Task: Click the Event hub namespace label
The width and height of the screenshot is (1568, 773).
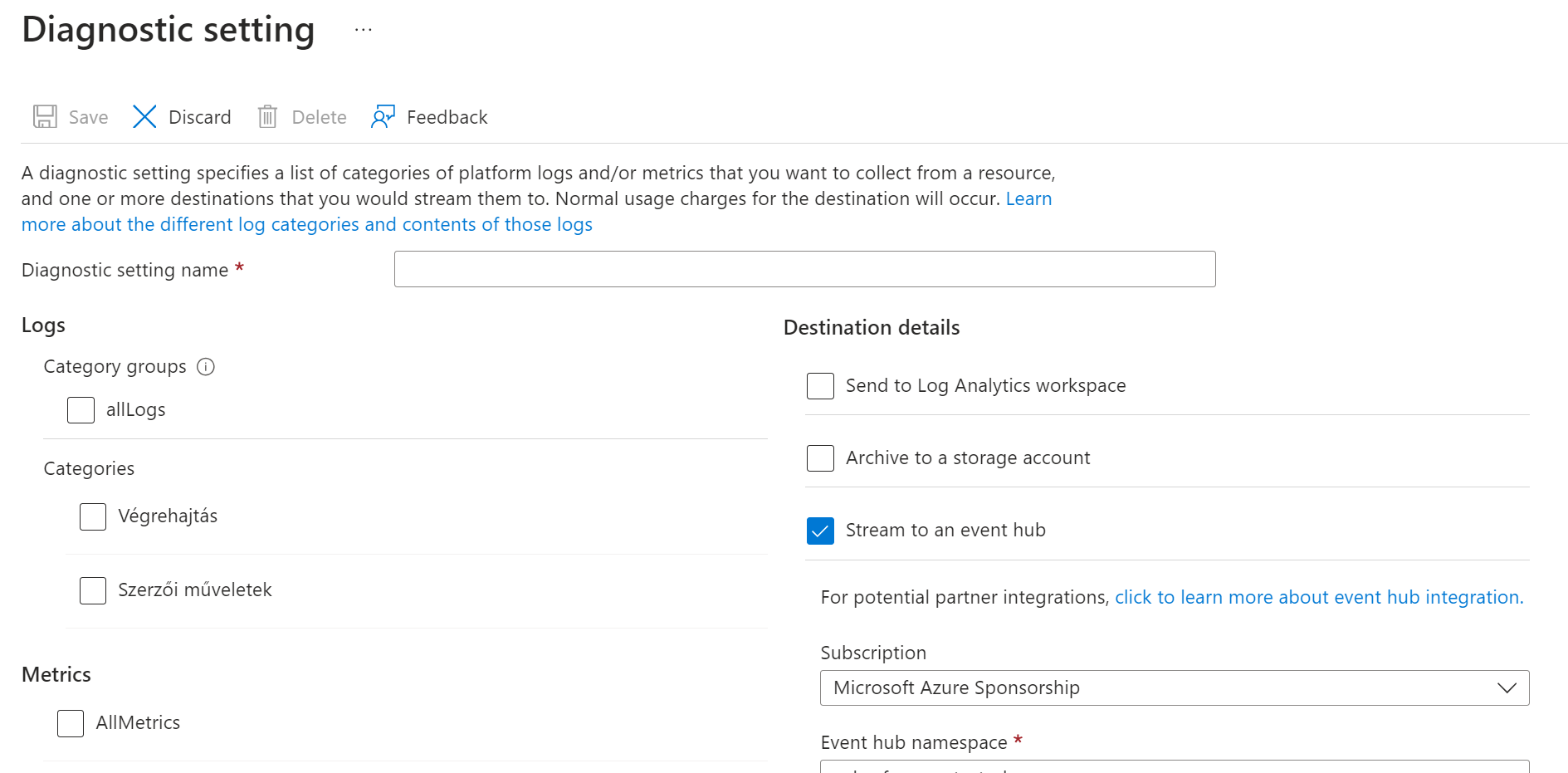Action: [x=914, y=743]
